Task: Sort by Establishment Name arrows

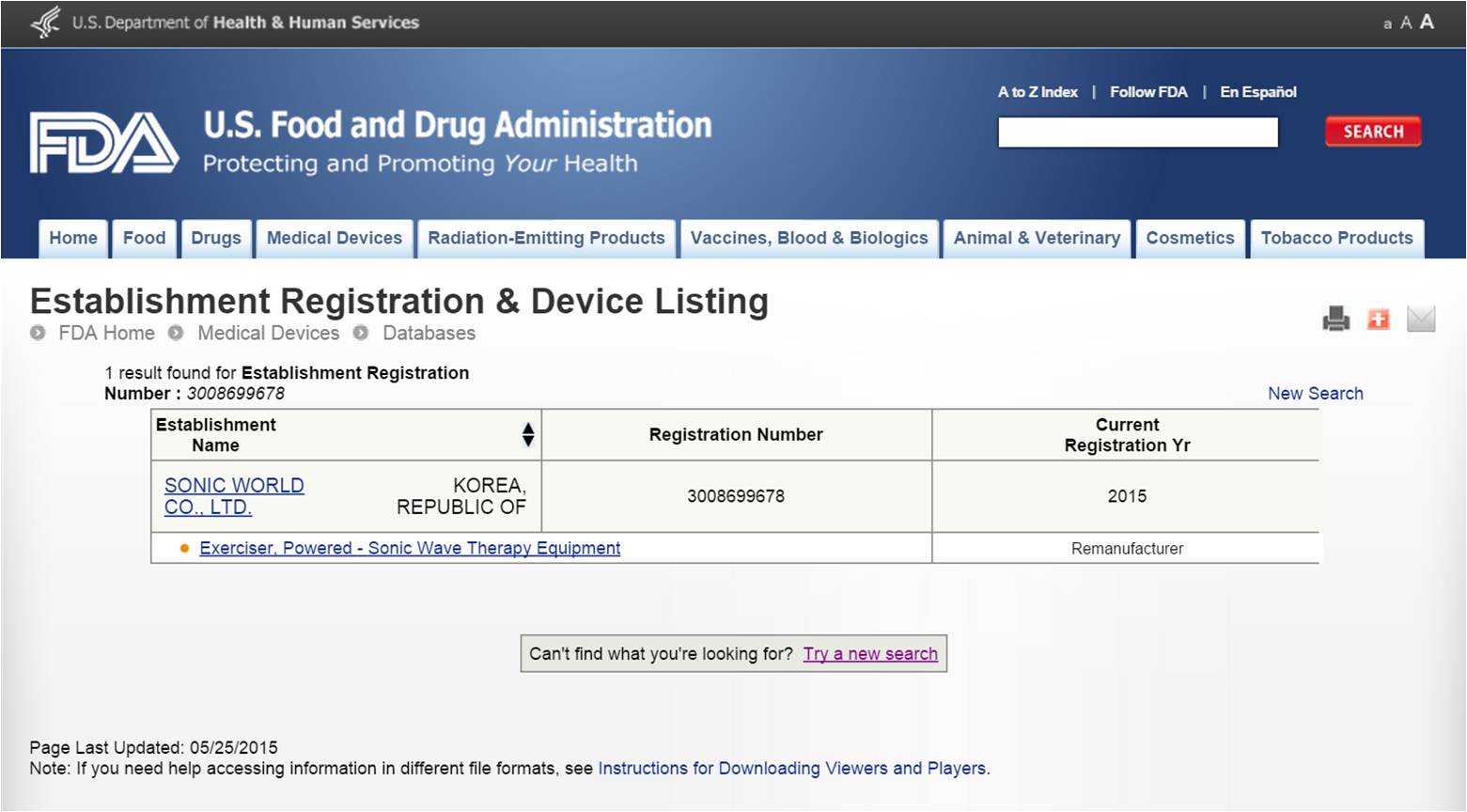Action: click(x=528, y=434)
